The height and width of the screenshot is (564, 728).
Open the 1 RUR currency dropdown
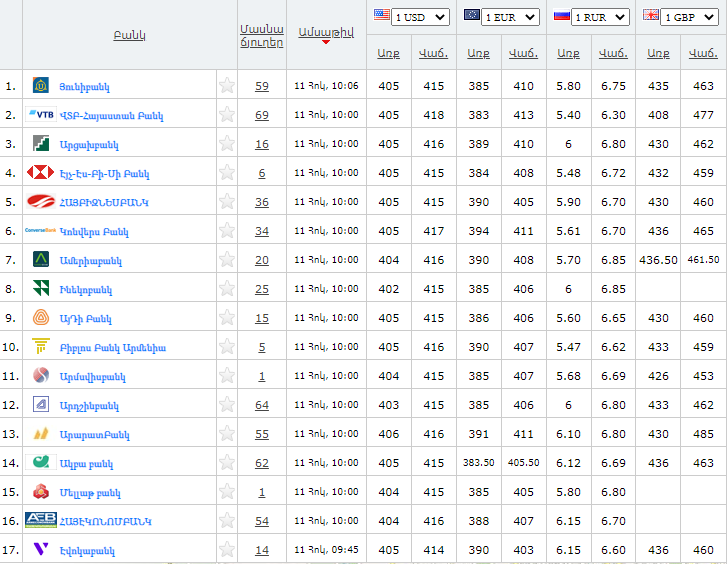600,17
